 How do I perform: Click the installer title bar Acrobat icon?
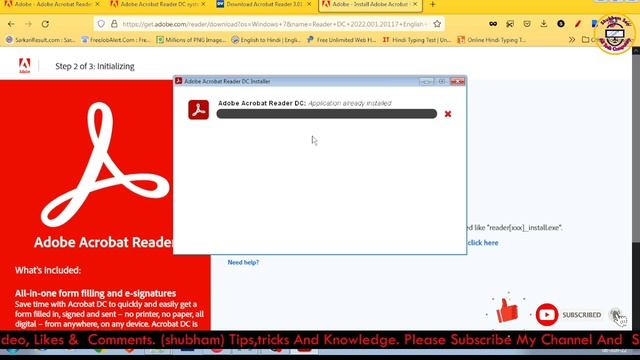[x=178, y=81]
